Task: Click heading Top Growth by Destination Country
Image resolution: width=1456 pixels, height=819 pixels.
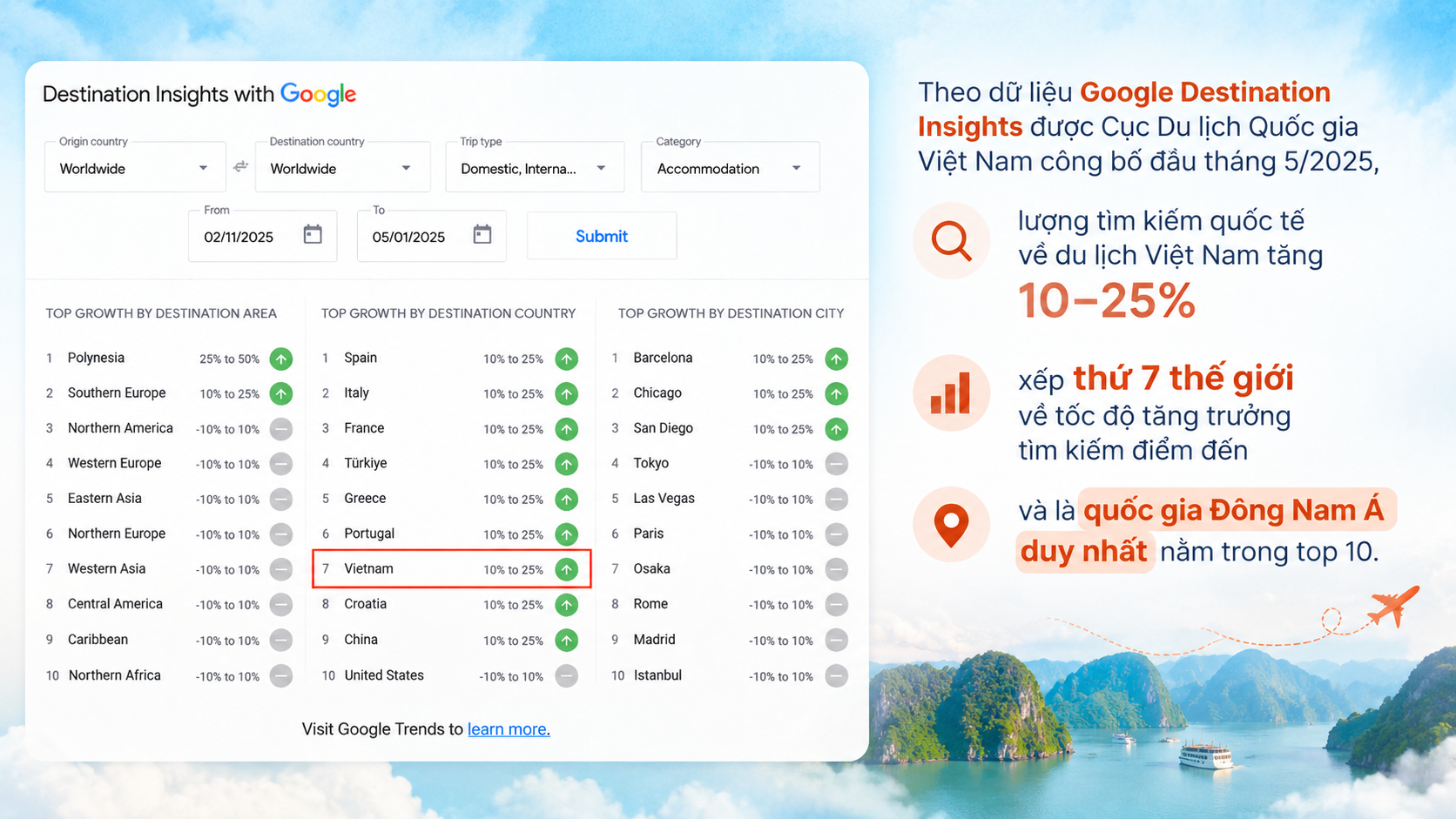Action: click(448, 313)
